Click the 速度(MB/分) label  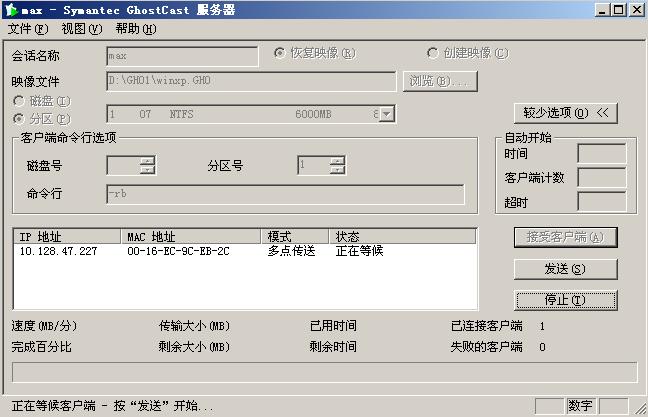tap(44, 326)
